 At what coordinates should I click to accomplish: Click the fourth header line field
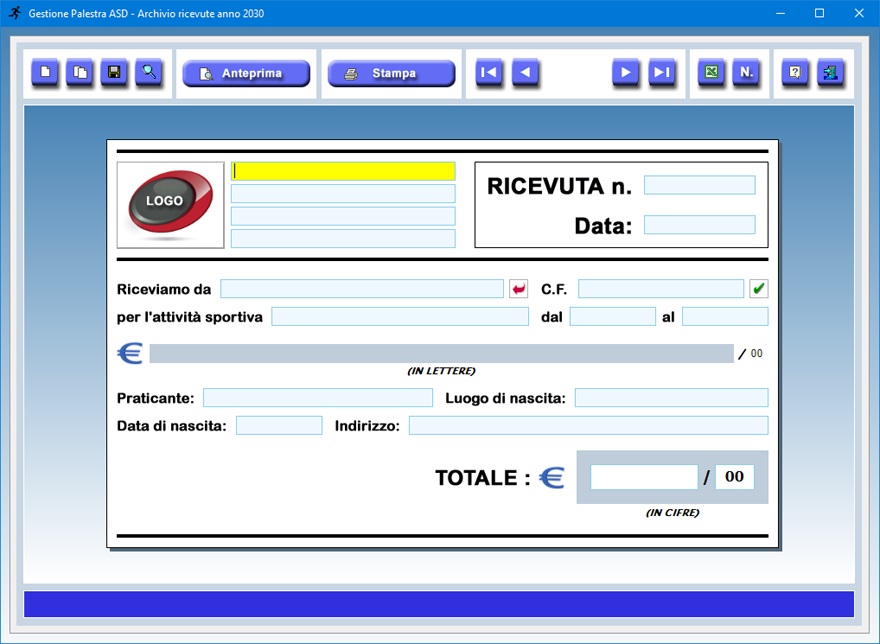[343, 238]
